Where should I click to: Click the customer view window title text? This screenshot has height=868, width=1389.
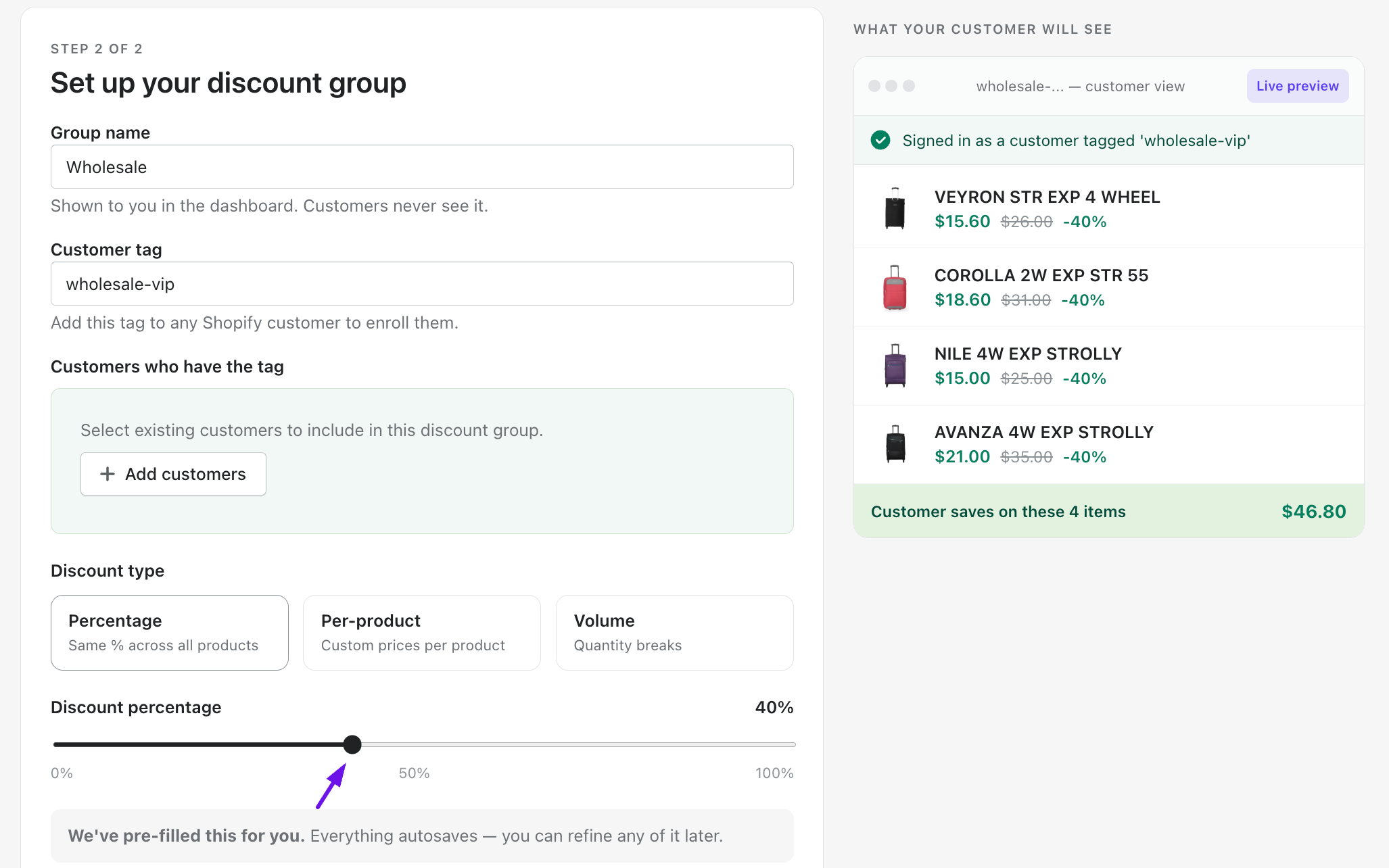(1081, 86)
